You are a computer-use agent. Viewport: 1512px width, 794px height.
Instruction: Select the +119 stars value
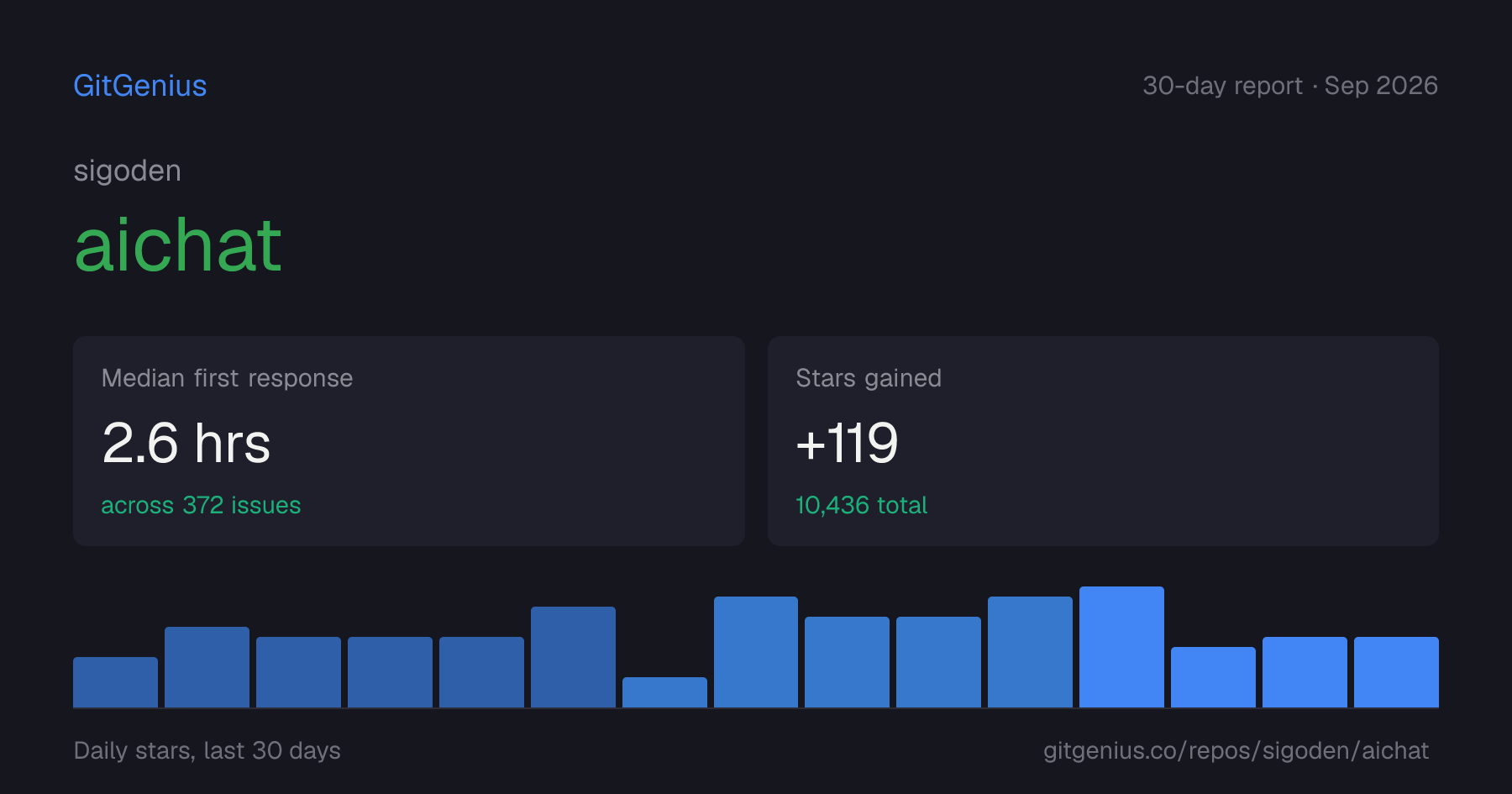coord(847,443)
